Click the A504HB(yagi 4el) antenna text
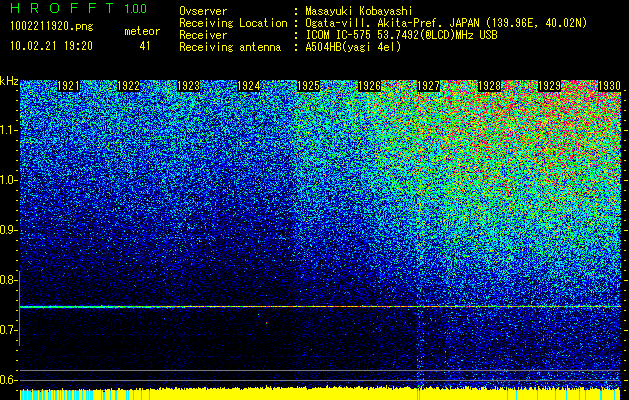The height and width of the screenshot is (400, 629). [353, 47]
